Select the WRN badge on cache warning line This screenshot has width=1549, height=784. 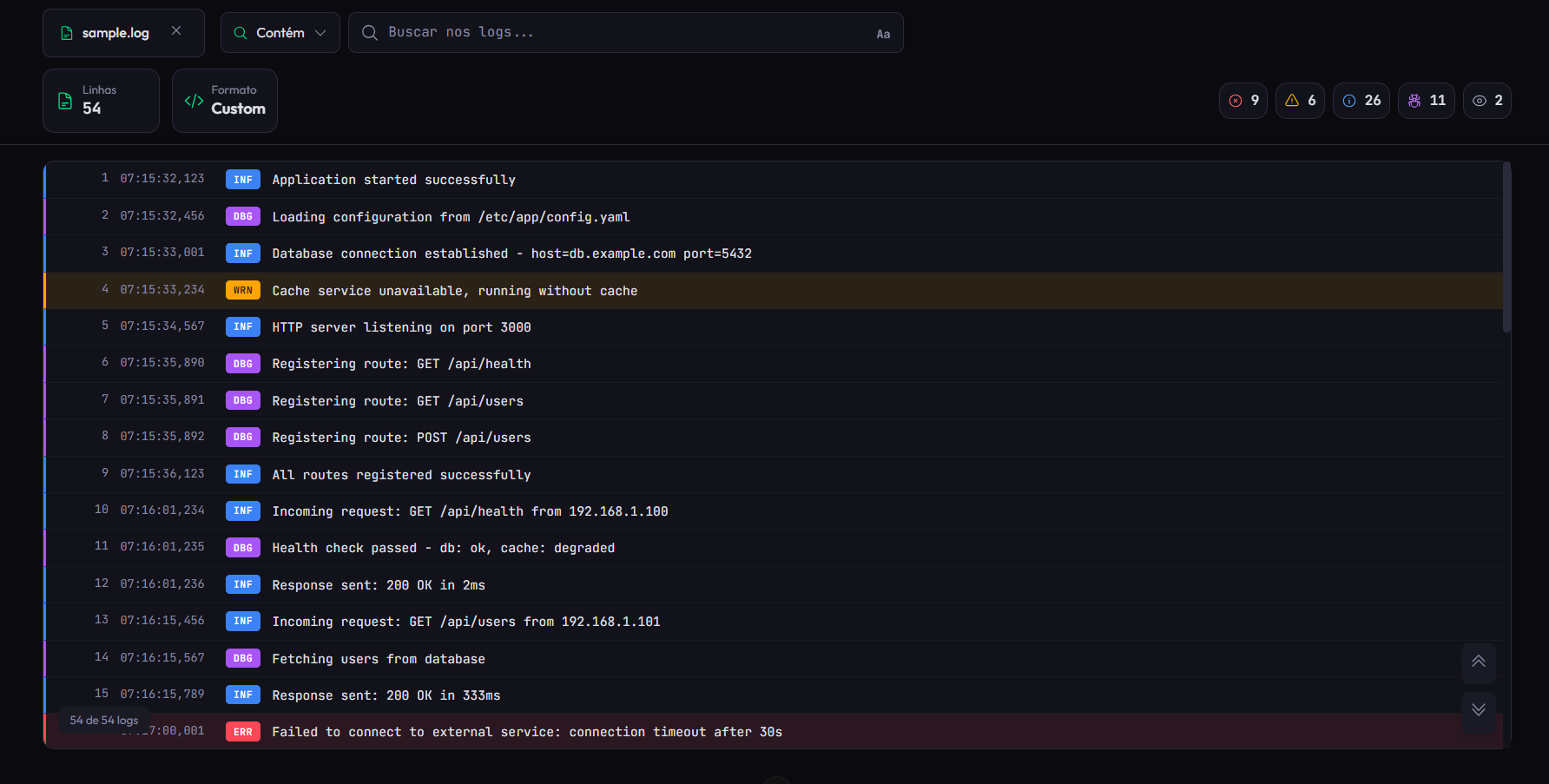242,290
